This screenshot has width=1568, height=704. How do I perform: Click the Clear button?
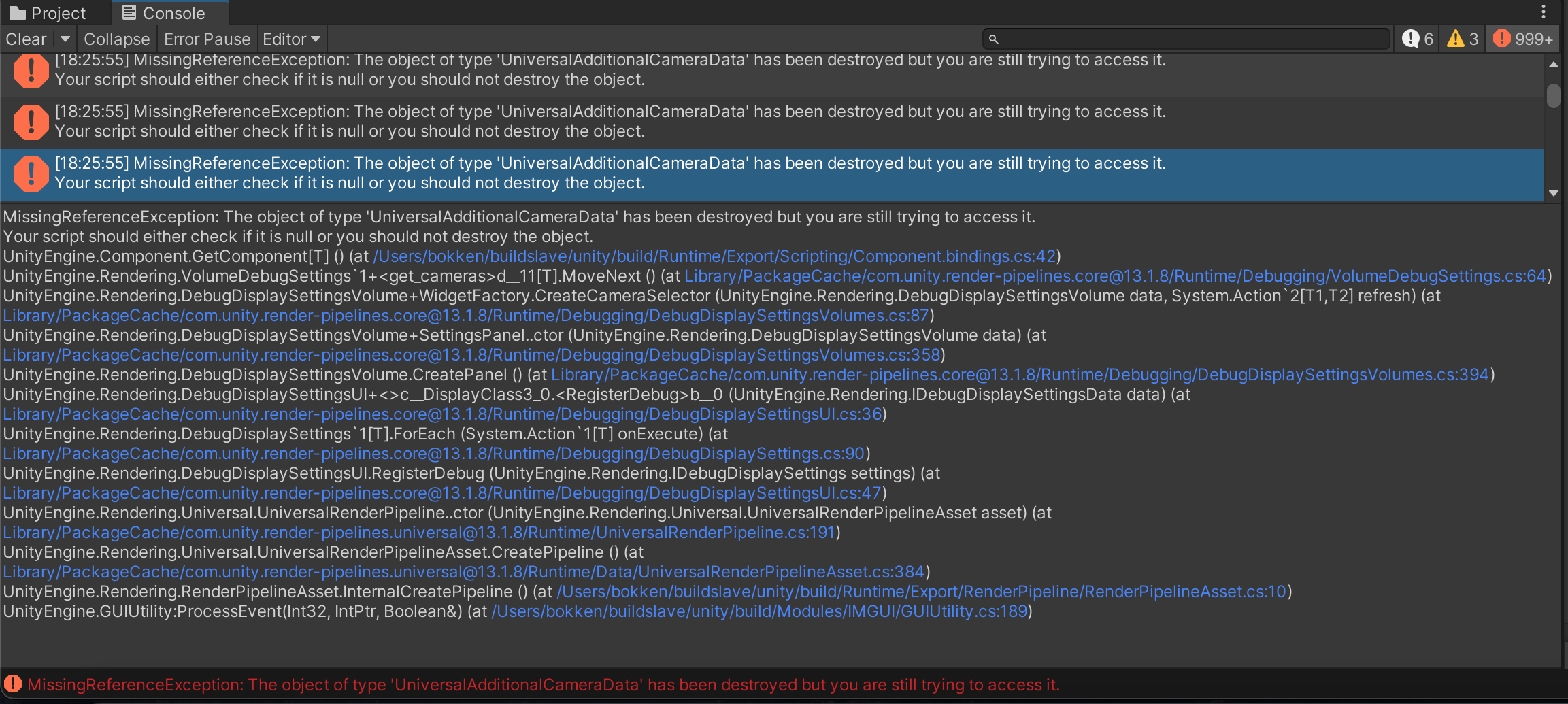tap(27, 39)
